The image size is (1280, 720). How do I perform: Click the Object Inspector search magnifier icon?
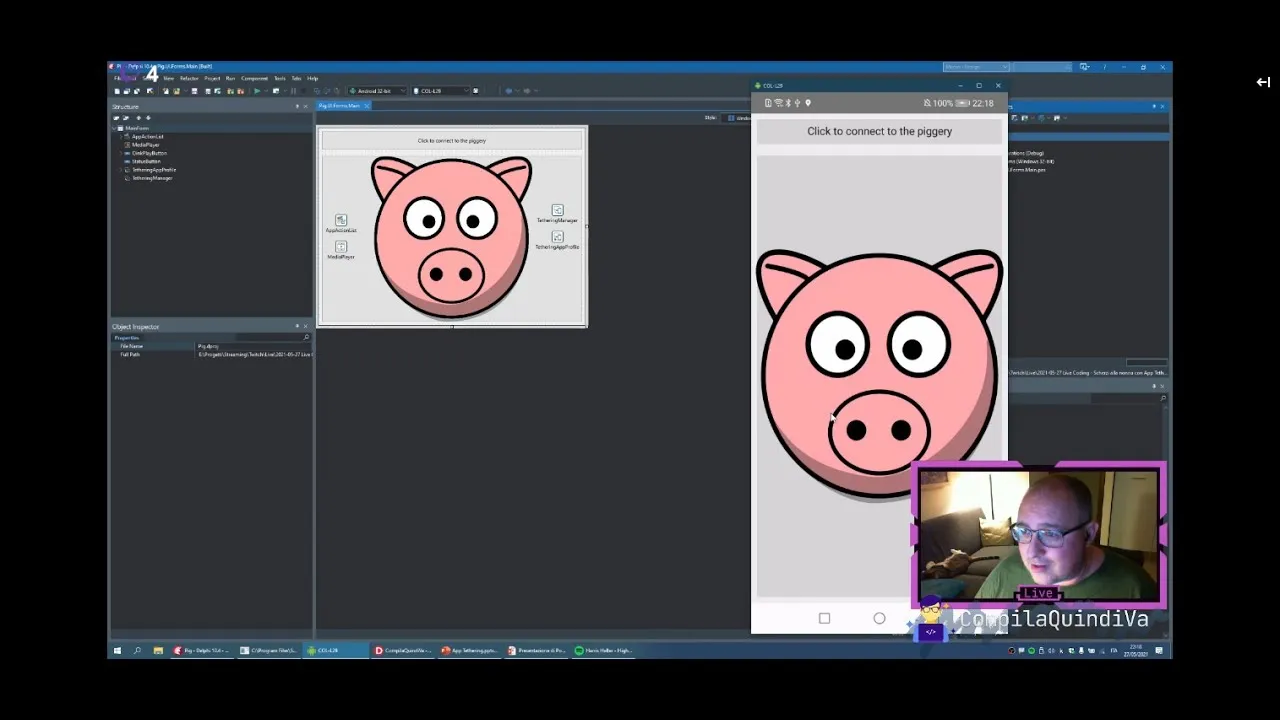pyautogui.click(x=306, y=337)
